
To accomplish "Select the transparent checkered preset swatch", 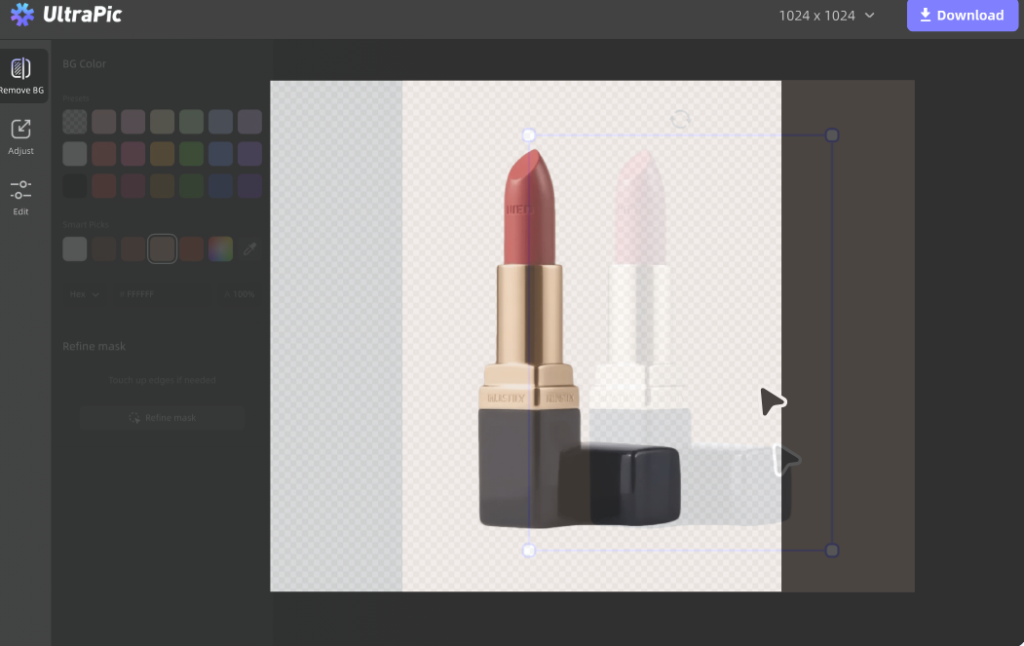I will point(74,121).
